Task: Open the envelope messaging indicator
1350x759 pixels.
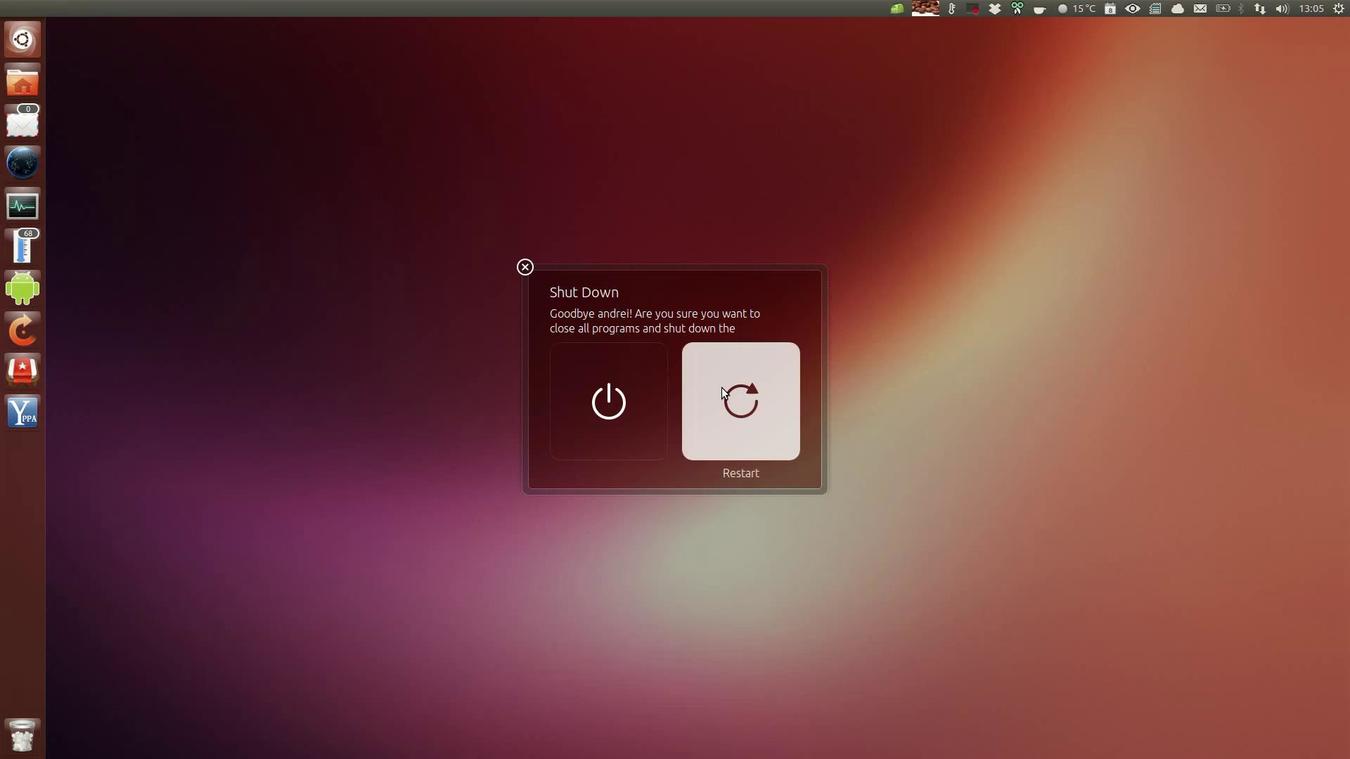Action: coord(1200,9)
